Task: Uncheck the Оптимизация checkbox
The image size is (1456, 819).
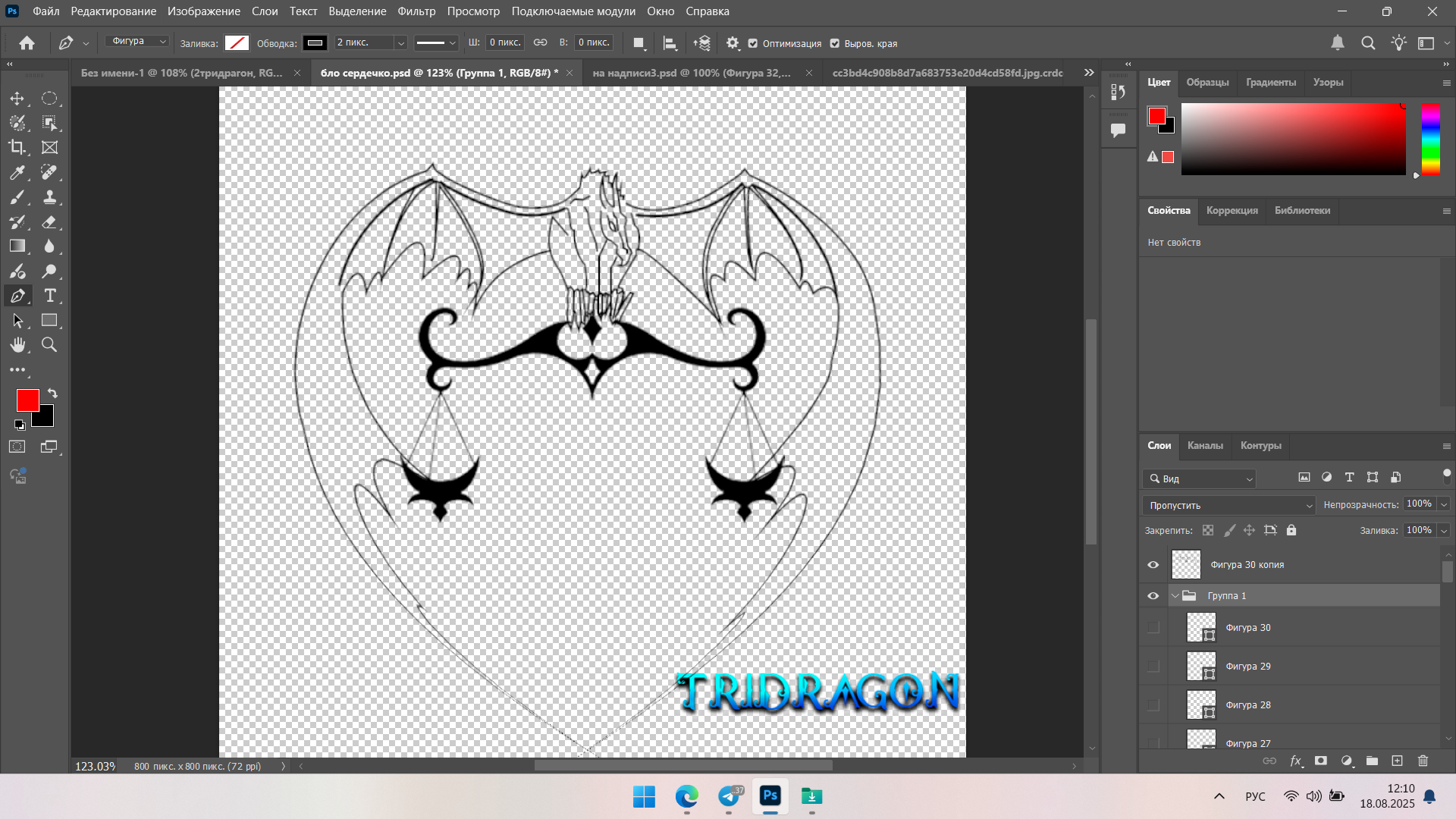Action: click(753, 43)
